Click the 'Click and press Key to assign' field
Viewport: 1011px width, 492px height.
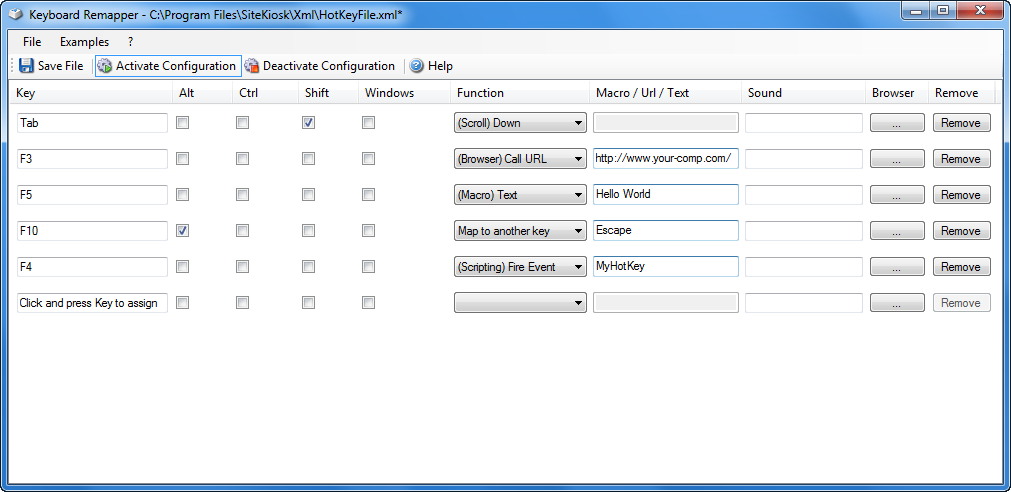click(x=92, y=303)
